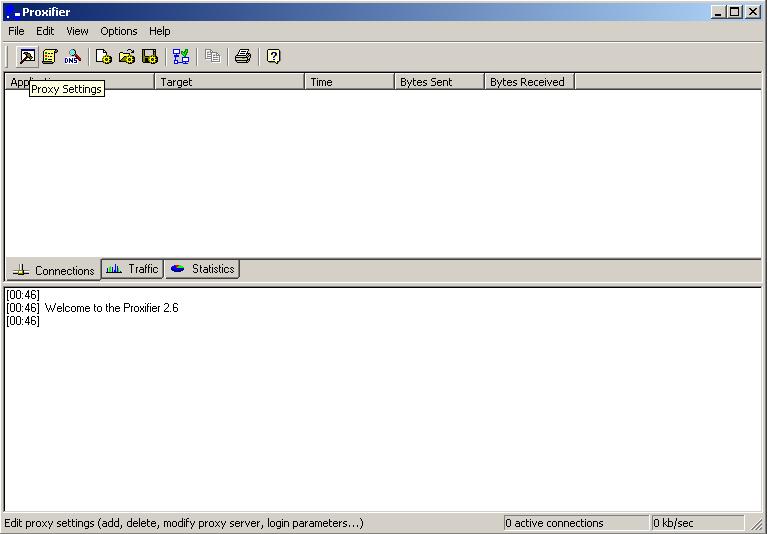Close the Proxifier window

753,12
